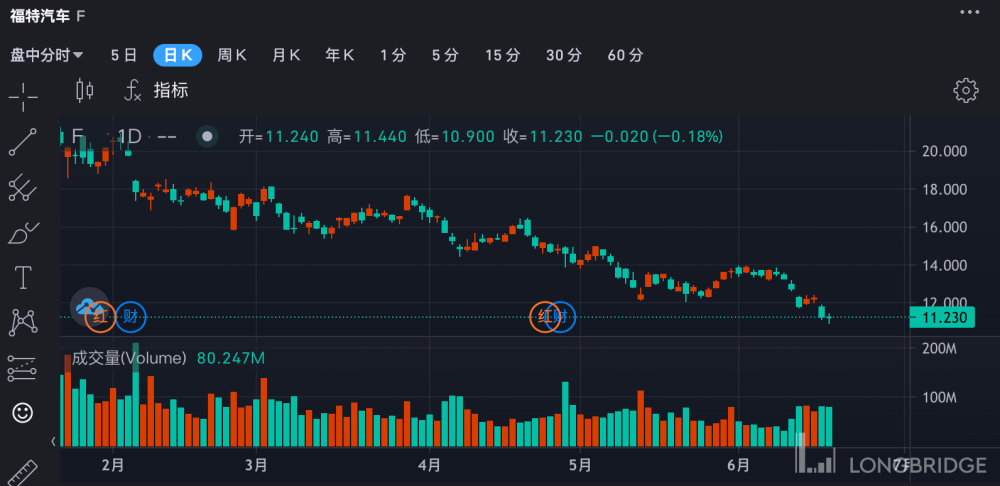Click the blue 财 earnings marker in April

click(562, 317)
